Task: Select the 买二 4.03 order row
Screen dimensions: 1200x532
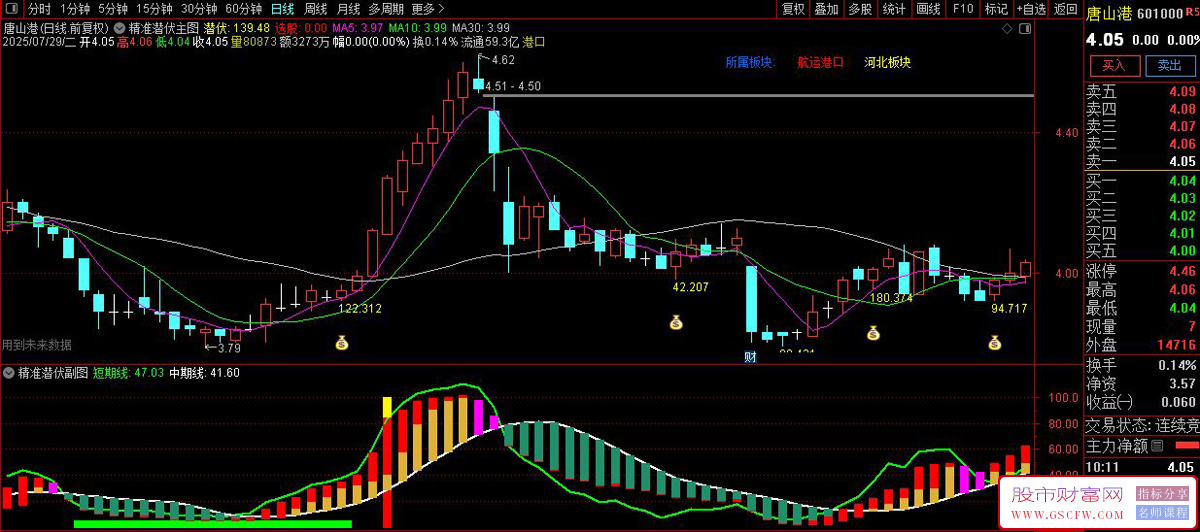Action: pos(1141,198)
